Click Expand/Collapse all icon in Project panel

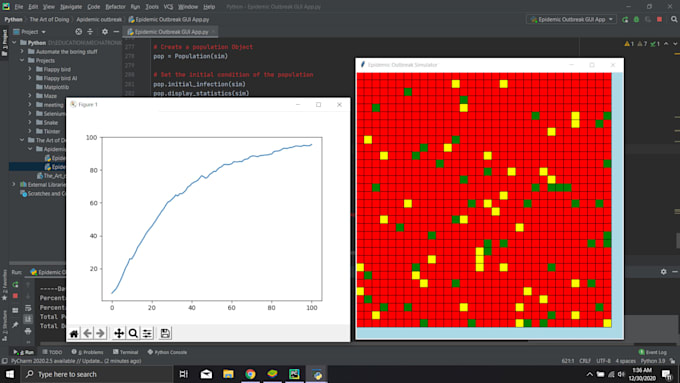[90, 32]
